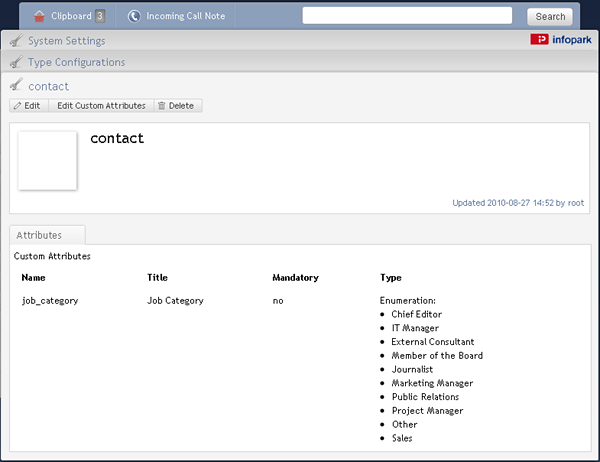
Task: Go to System Settings breadcrumb
Action: pyautogui.click(x=67, y=41)
